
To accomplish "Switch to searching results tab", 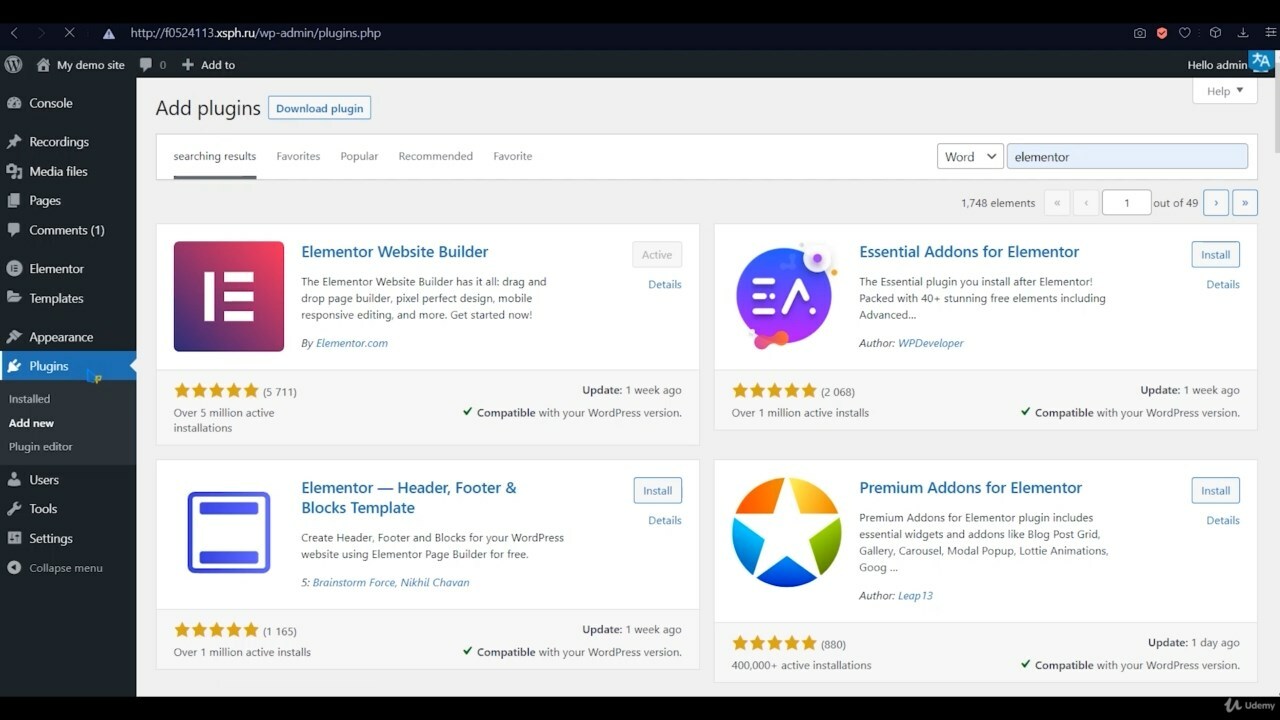I will click(x=215, y=156).
